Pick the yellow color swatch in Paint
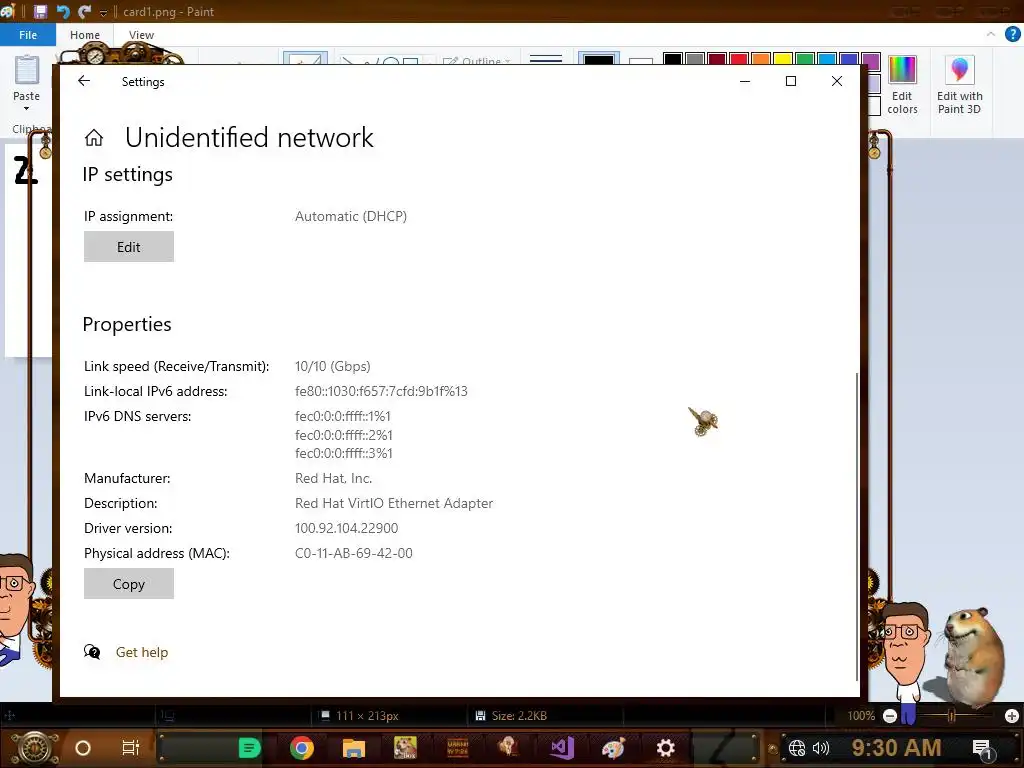 783,59
